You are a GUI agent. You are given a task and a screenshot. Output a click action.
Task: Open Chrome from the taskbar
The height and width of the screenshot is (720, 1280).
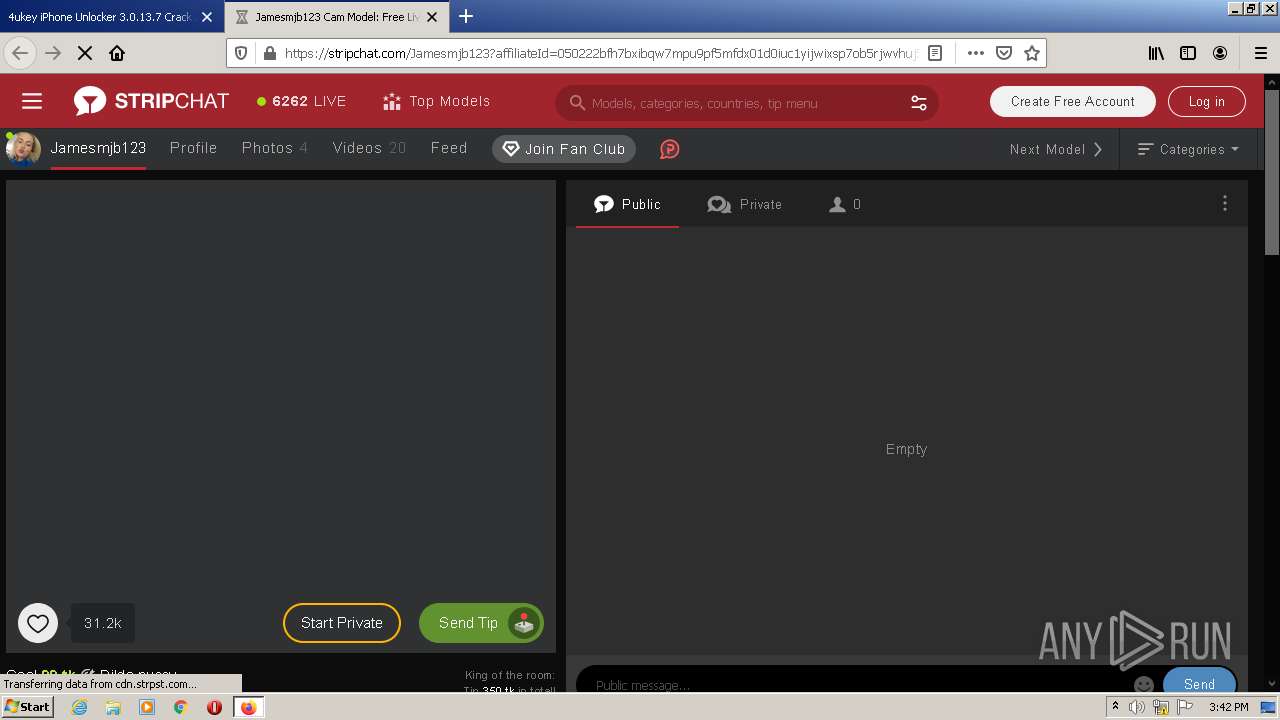coord(181,707)
